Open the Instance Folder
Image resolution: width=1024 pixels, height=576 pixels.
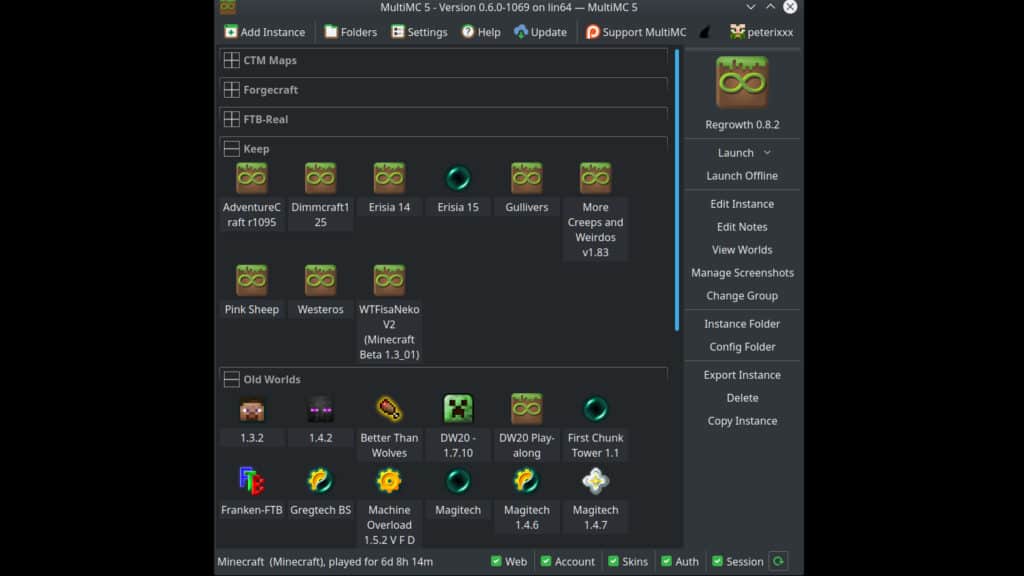[x=742, y=324]
